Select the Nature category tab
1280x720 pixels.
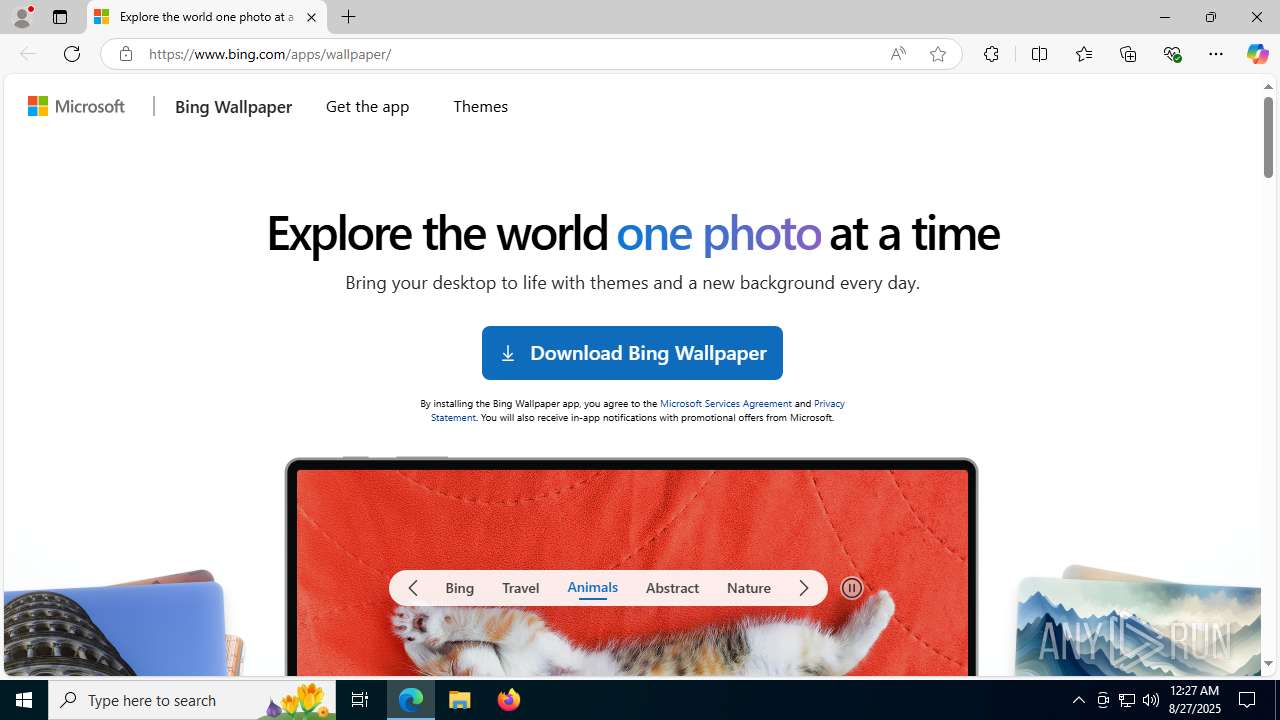(749, 588)
